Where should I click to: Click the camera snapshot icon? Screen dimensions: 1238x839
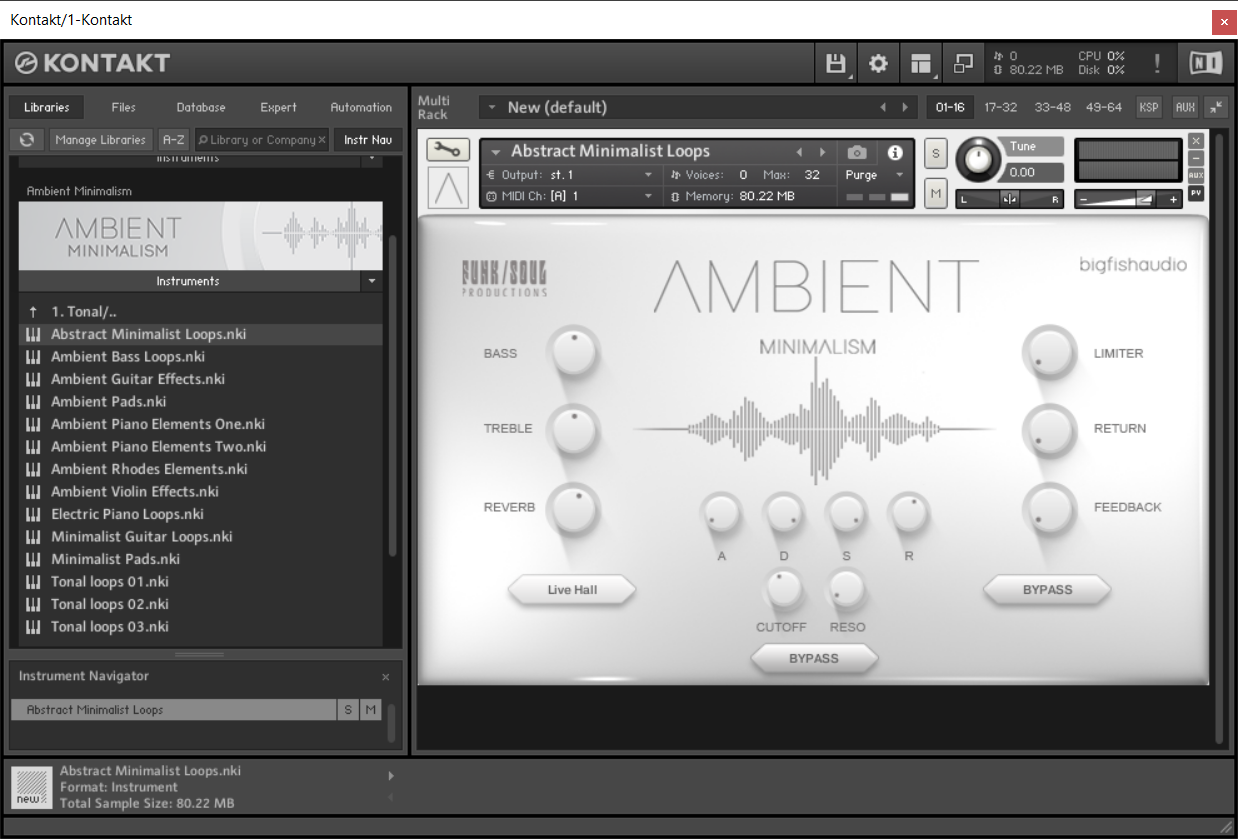pos(857,152)
